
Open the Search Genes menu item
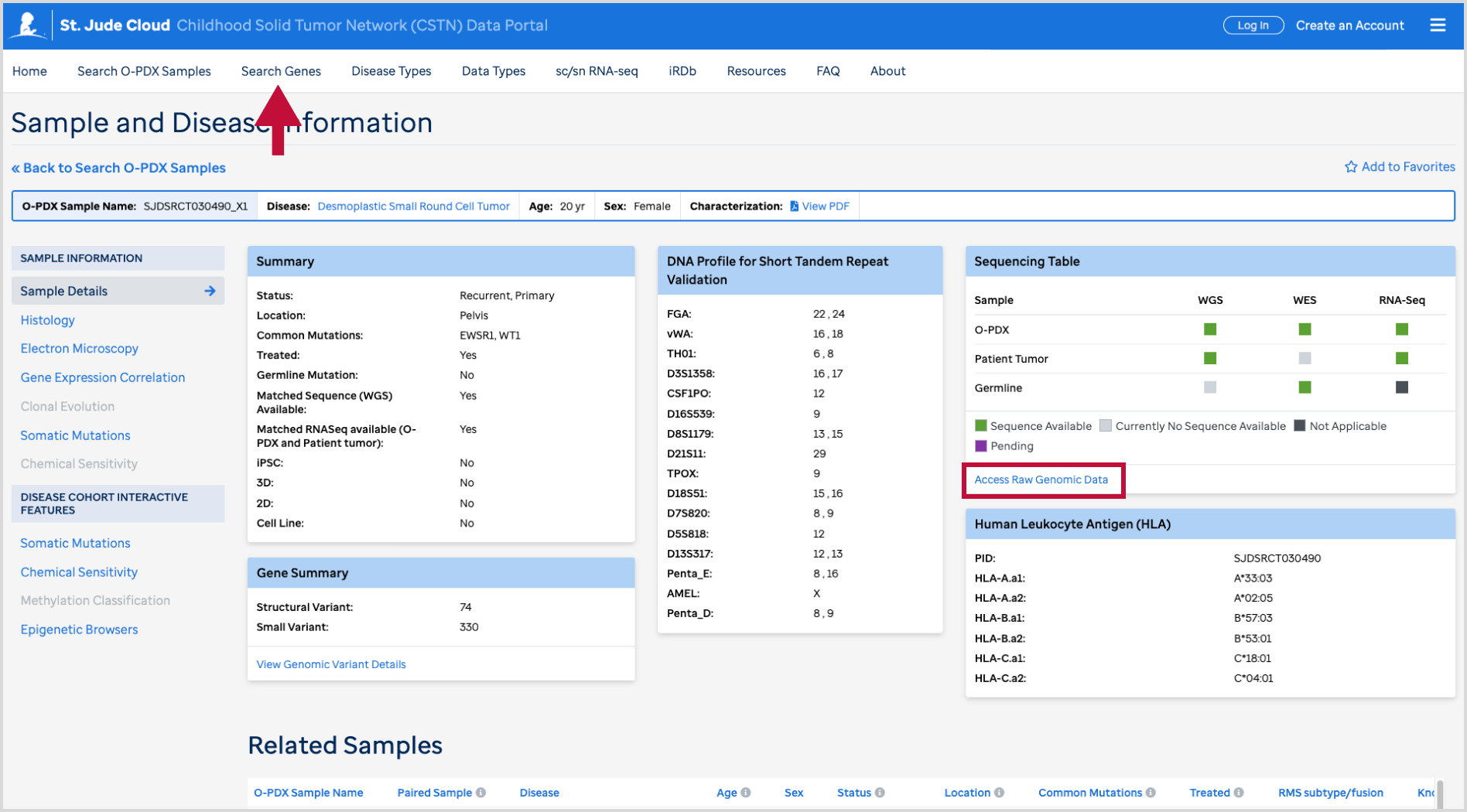(281, 71)
